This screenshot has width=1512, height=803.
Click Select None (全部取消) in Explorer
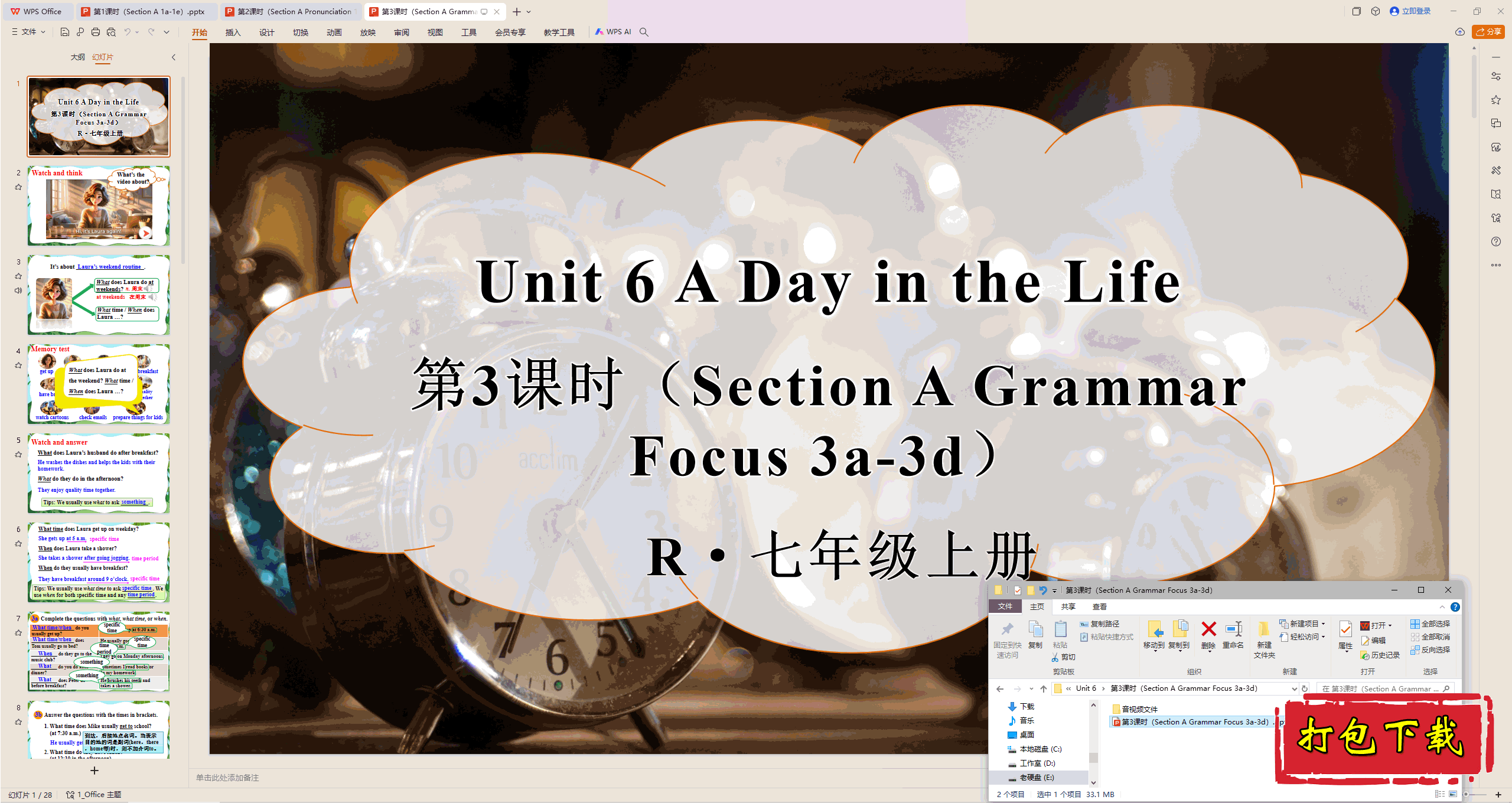[1430, 637]
